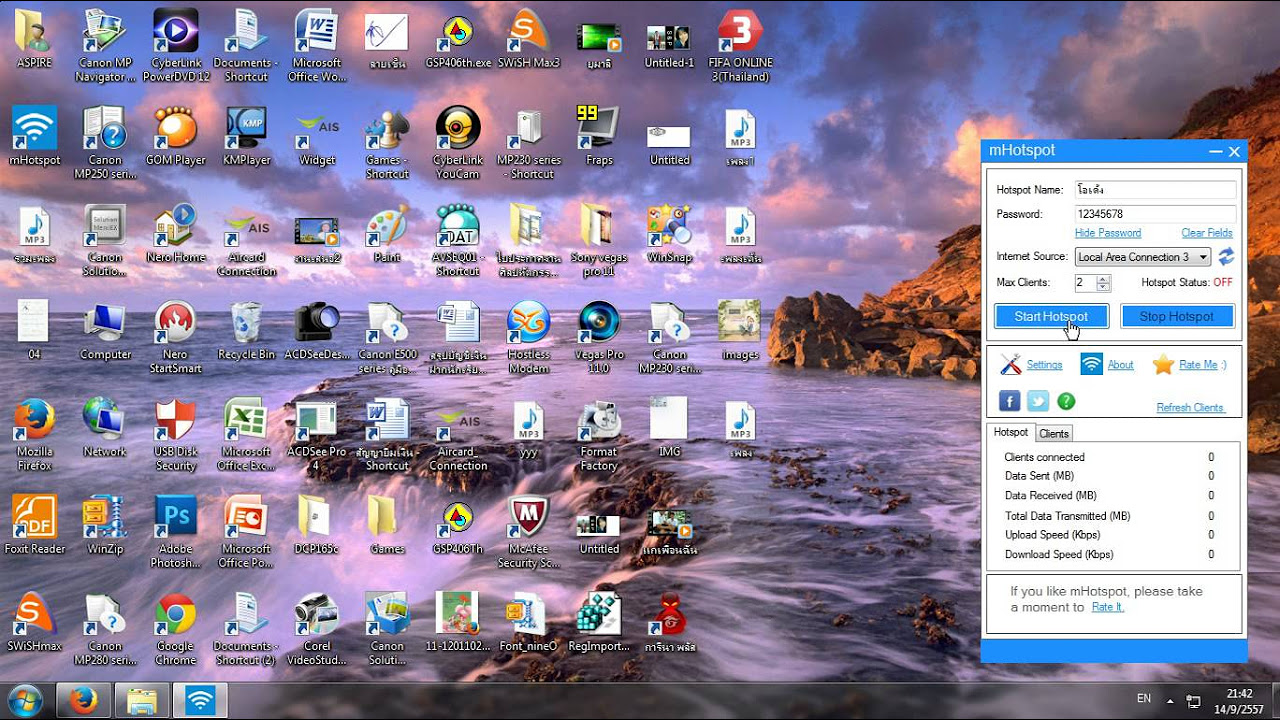The image size is (1280, 720).
Task: Click the Facebook icon in mHotspot
Action: (x=1009, y=401)
